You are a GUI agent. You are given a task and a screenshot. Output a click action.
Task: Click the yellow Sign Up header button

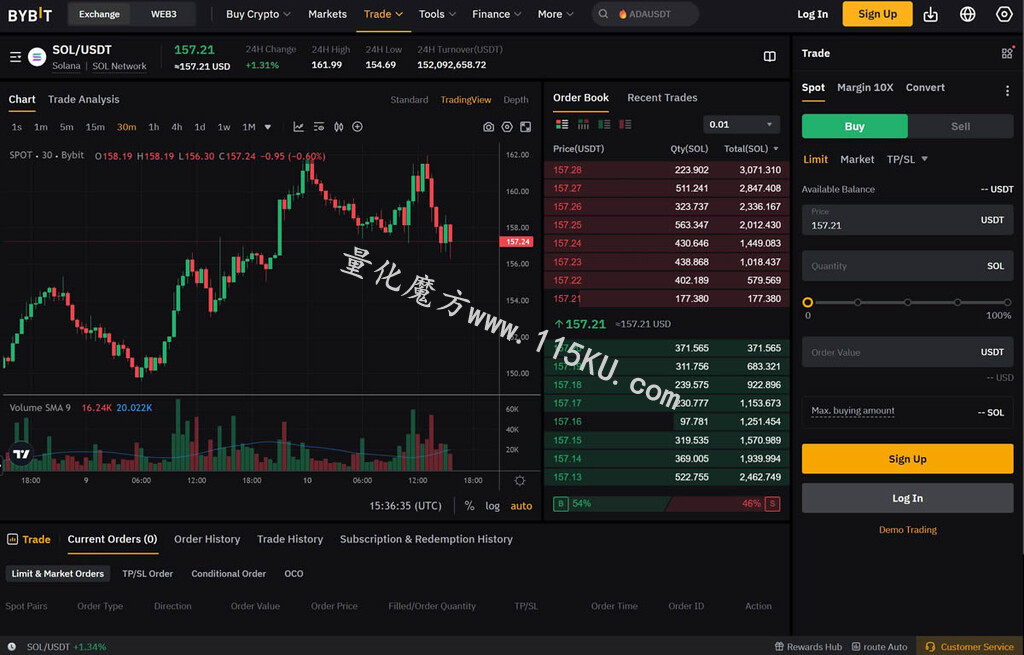click(877, 14)
